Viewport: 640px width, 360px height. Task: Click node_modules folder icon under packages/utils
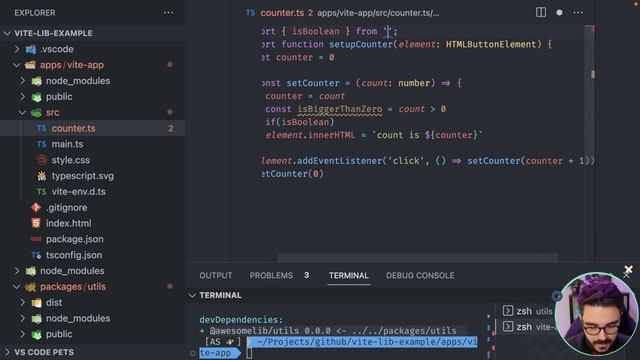[37, 318]
